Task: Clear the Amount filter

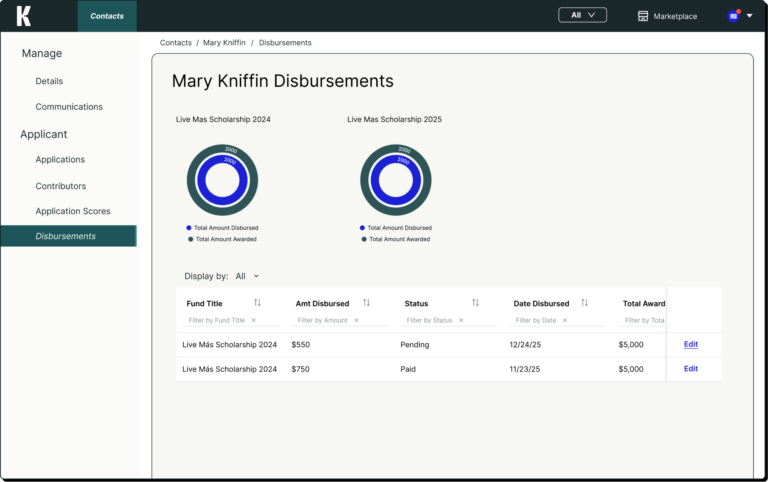Action: point(357,320)
